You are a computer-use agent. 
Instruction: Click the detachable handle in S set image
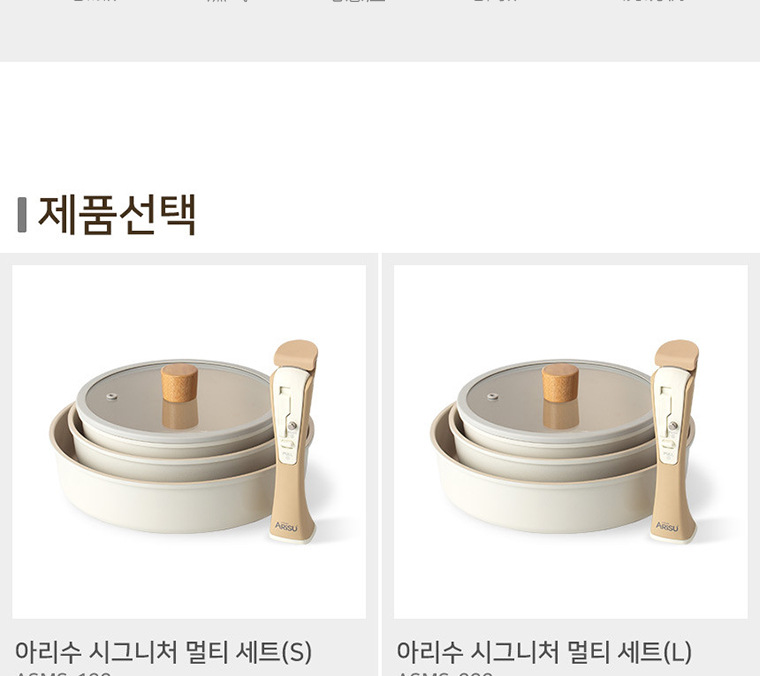293,440
